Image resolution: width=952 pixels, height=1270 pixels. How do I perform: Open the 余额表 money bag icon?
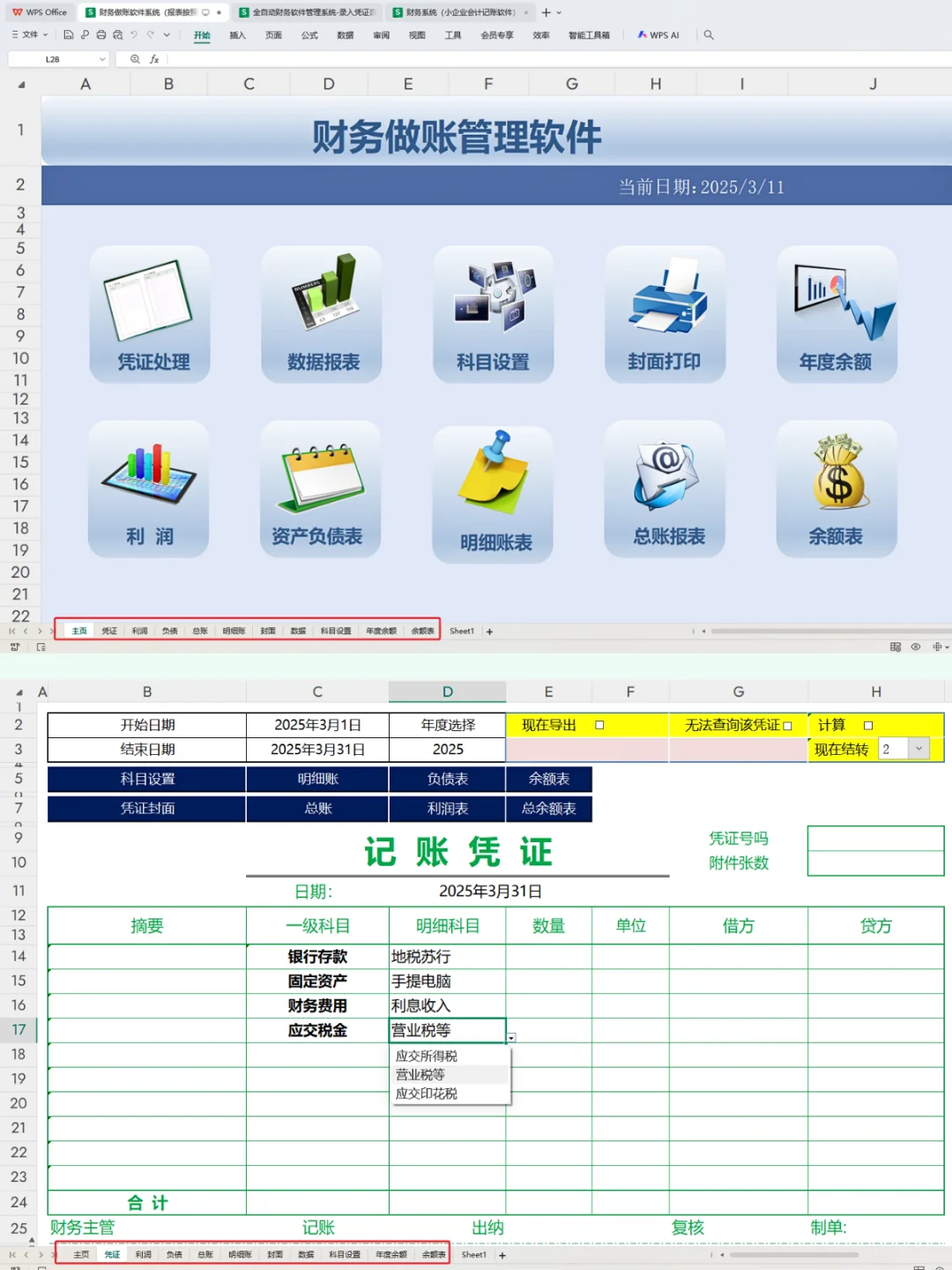coord(837,488)
